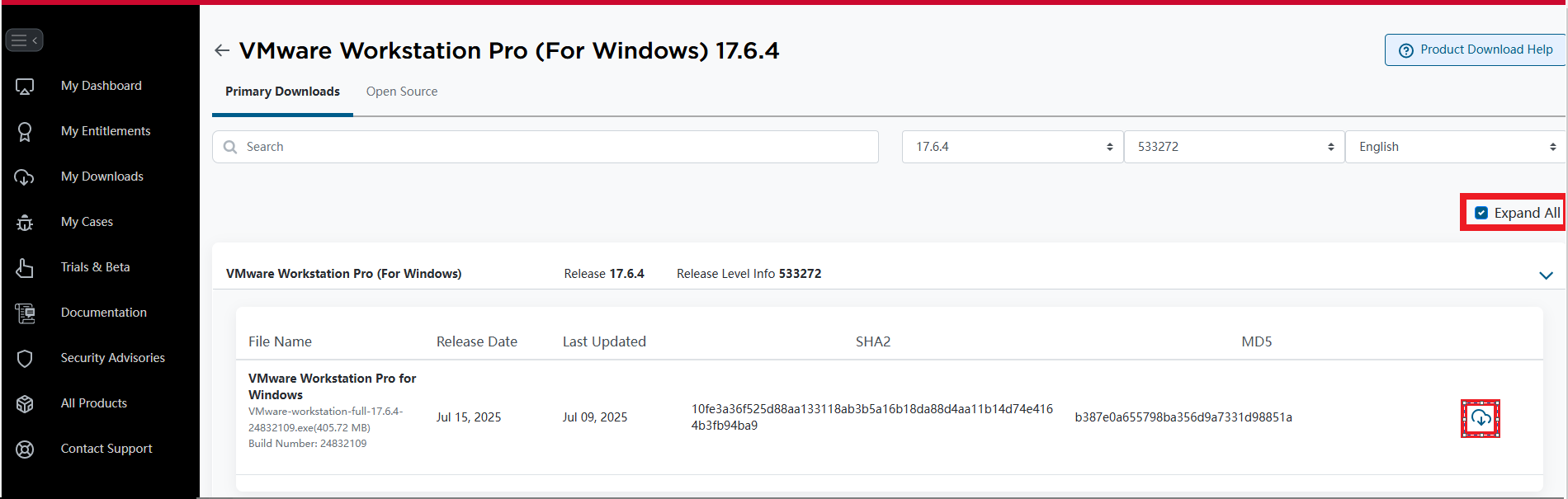Click the question mark help icon
Screen dimensions: 1568x499
[x=1406, y=50]
